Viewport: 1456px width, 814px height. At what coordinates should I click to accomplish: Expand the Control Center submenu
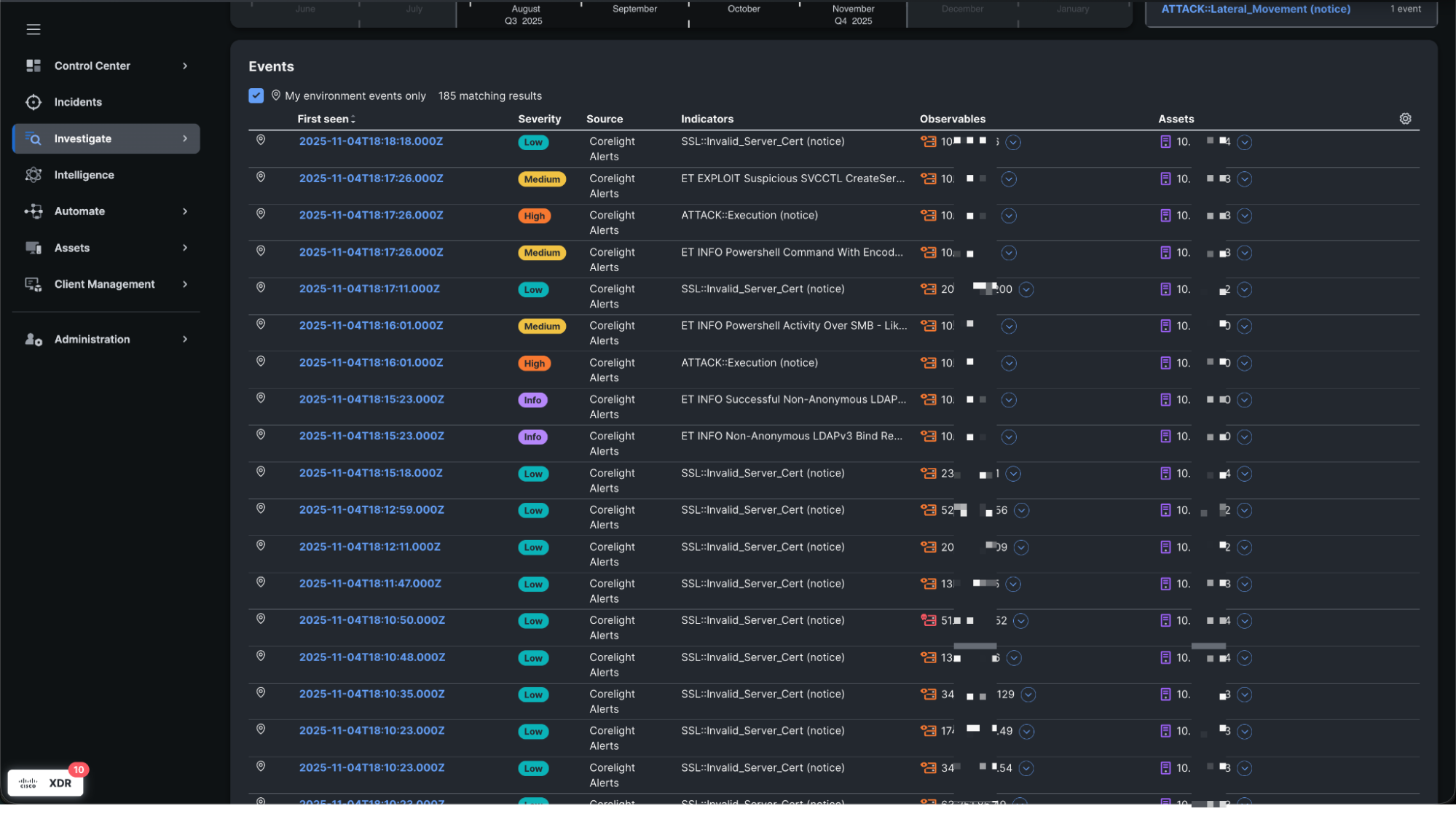tap(185, 66)
